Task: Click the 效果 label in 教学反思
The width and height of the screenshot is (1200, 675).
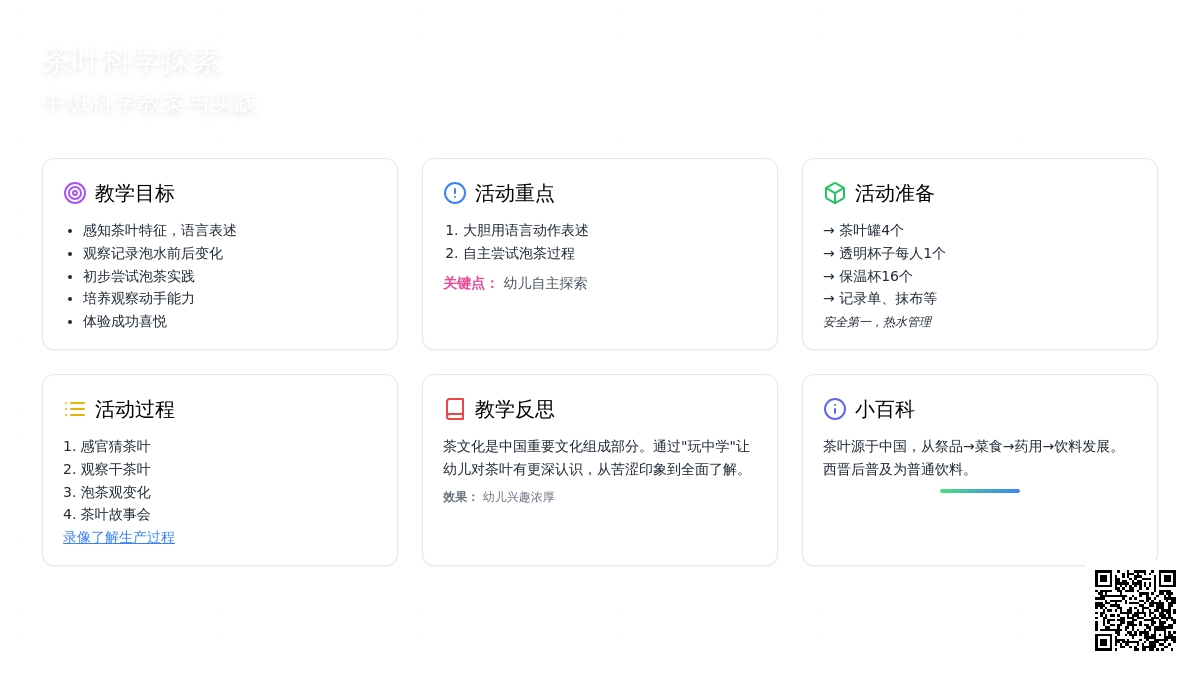Action: point(460,497)
